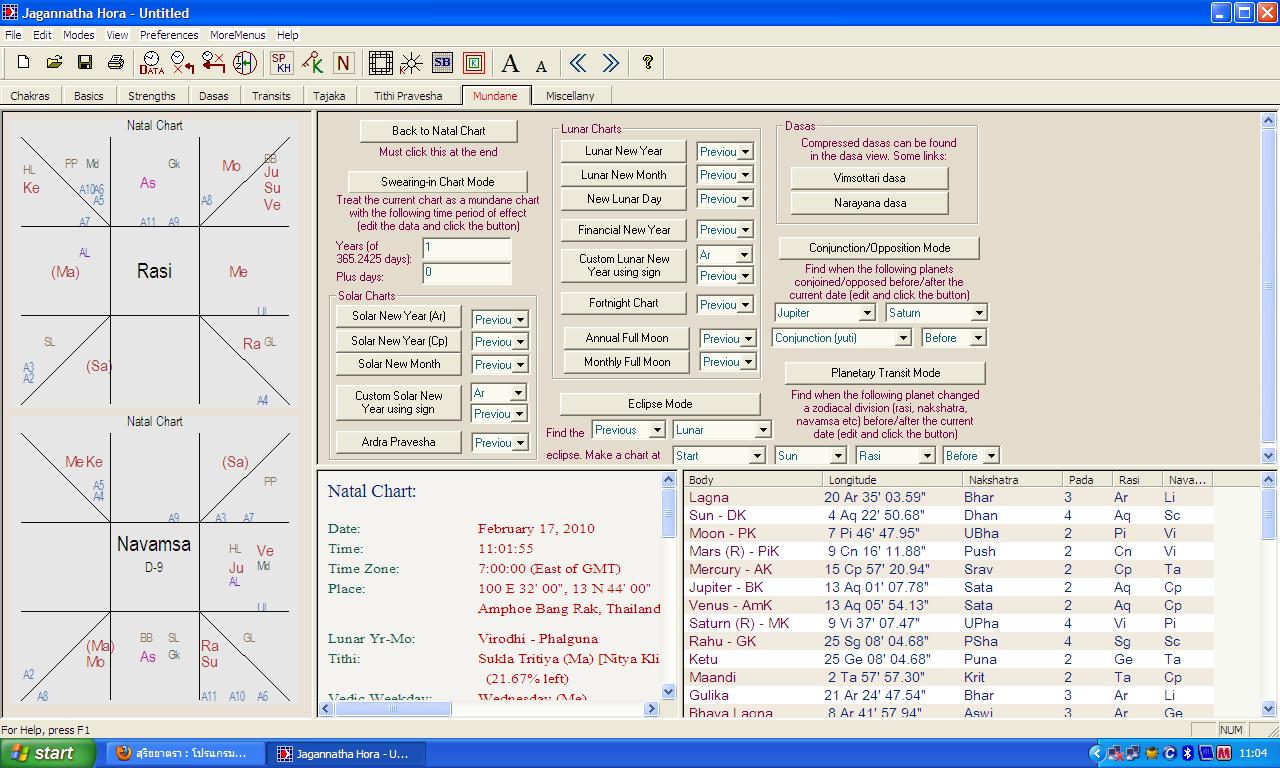Open help with yellow question mark icon
Image resolution: width=1280 pixels, height=768 pixels.
[x=648, y=63]
